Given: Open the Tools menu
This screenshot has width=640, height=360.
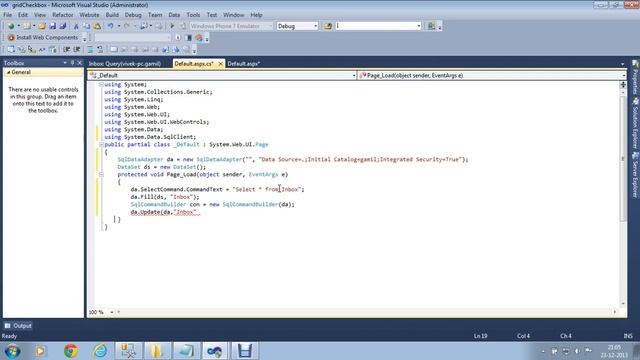Looking at the screenshot, I should (193, 15).
